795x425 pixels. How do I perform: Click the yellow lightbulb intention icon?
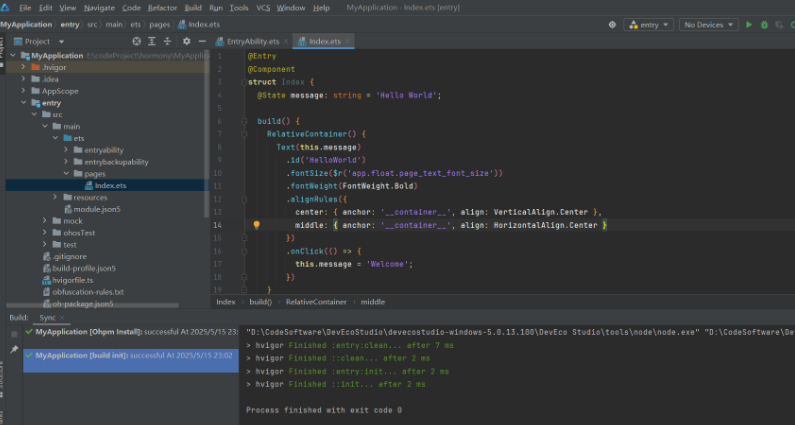256,226
